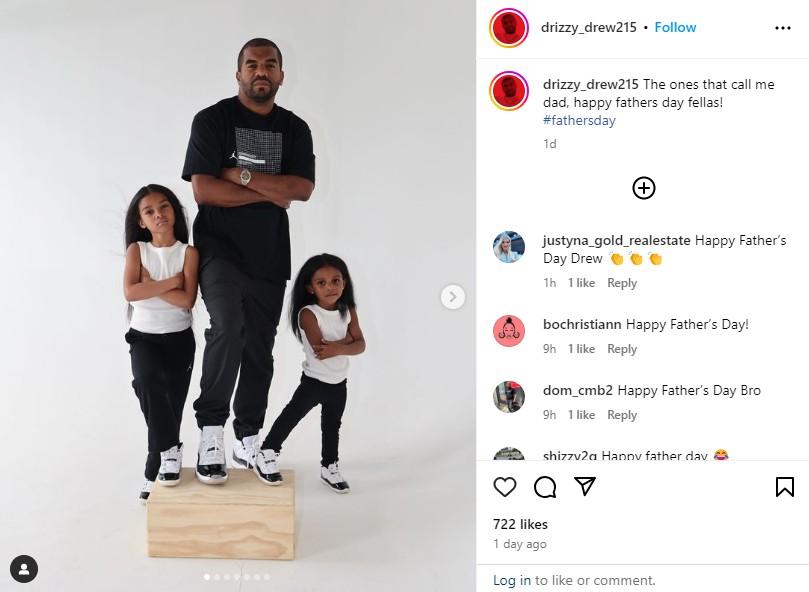This screenshot has height=592, width=809.
Task: Open the three-dot more options menu
Action: coord(783,28)
